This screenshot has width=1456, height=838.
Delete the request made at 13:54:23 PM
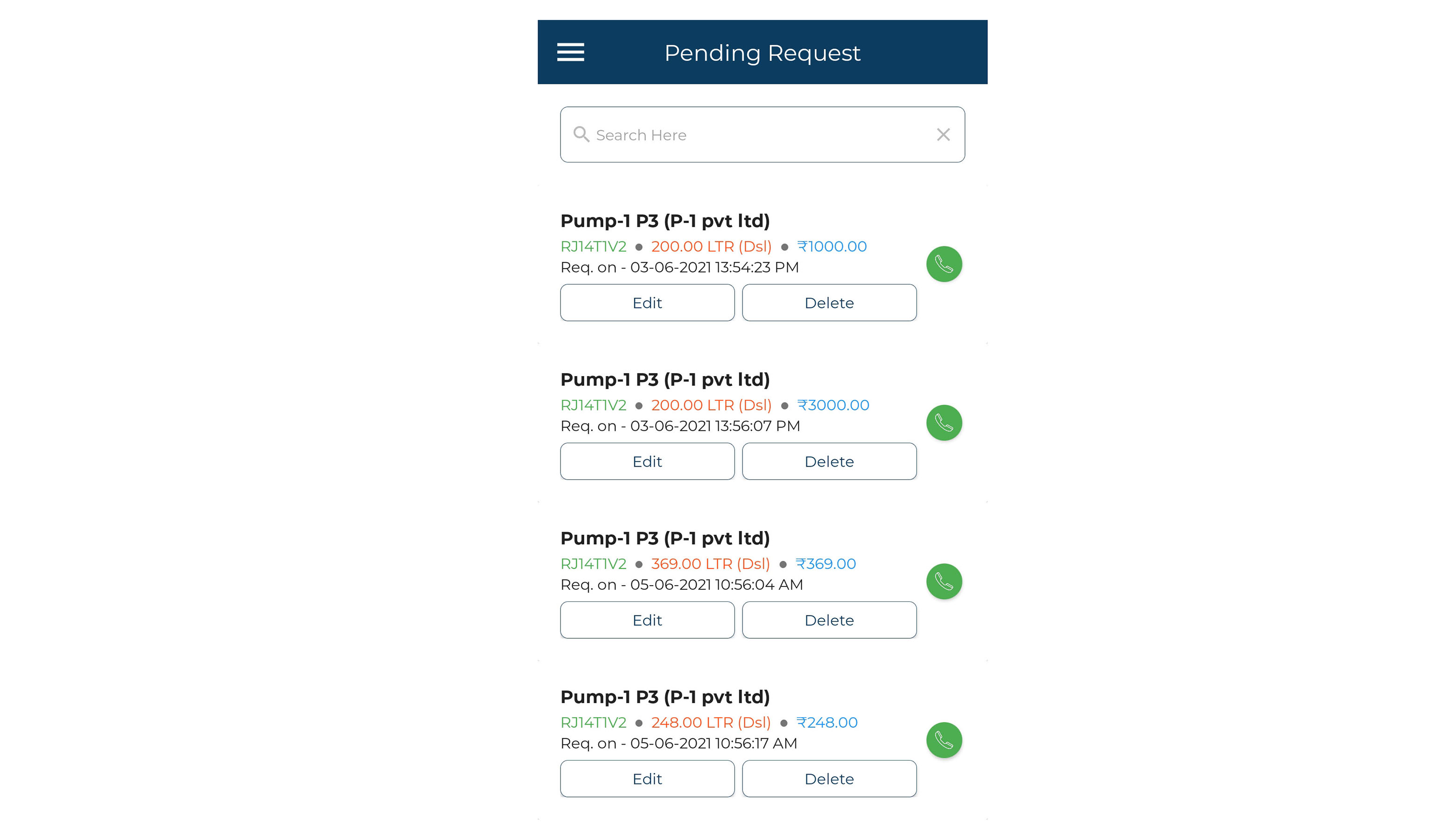pos(829,303)
